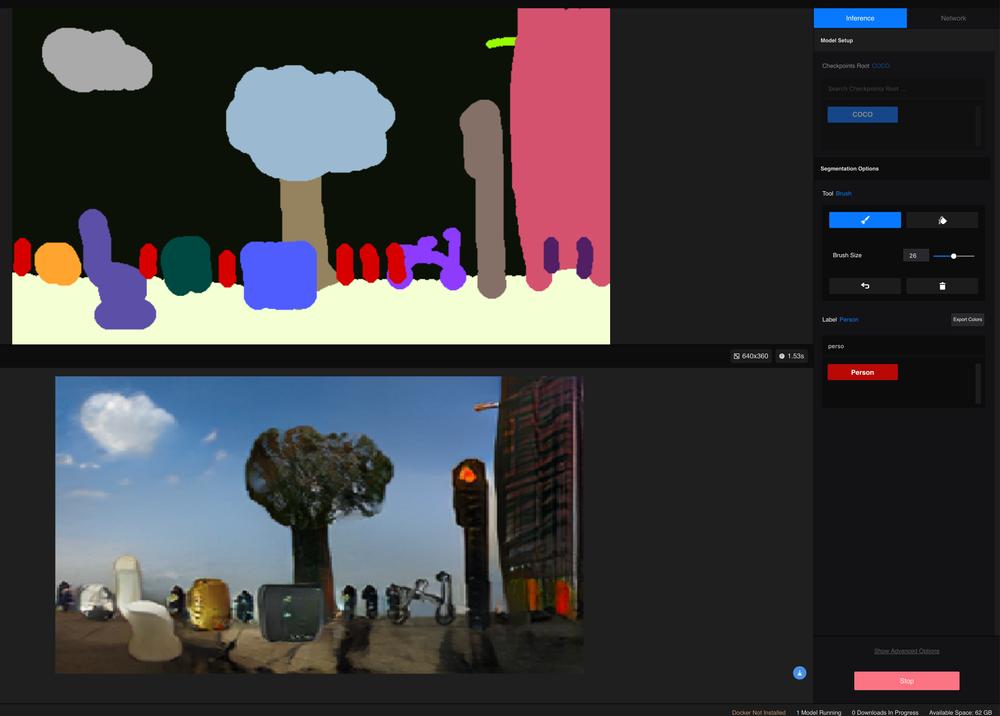The width and height of the screenshot is (1000, 716).
Task: Click the 1.53s inference time indicator
Action: click(x=791, y=356)
